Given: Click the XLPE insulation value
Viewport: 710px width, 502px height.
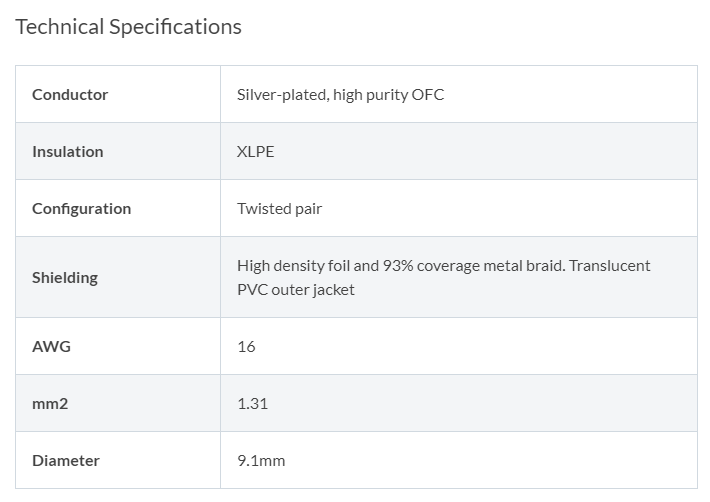Looking at the screenshot, I should 255,152.
